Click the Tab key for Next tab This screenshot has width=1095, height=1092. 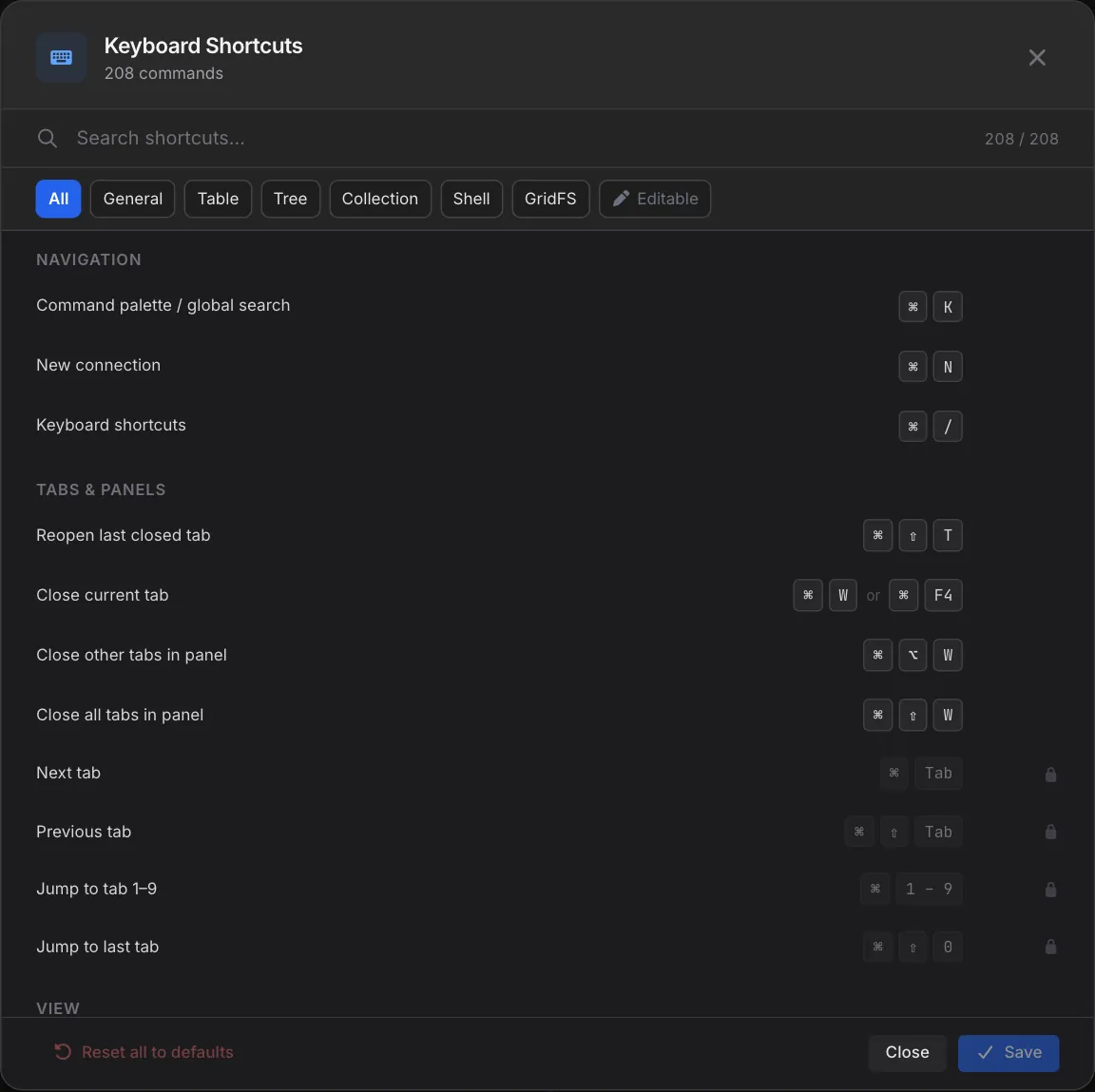coord(938,774)
